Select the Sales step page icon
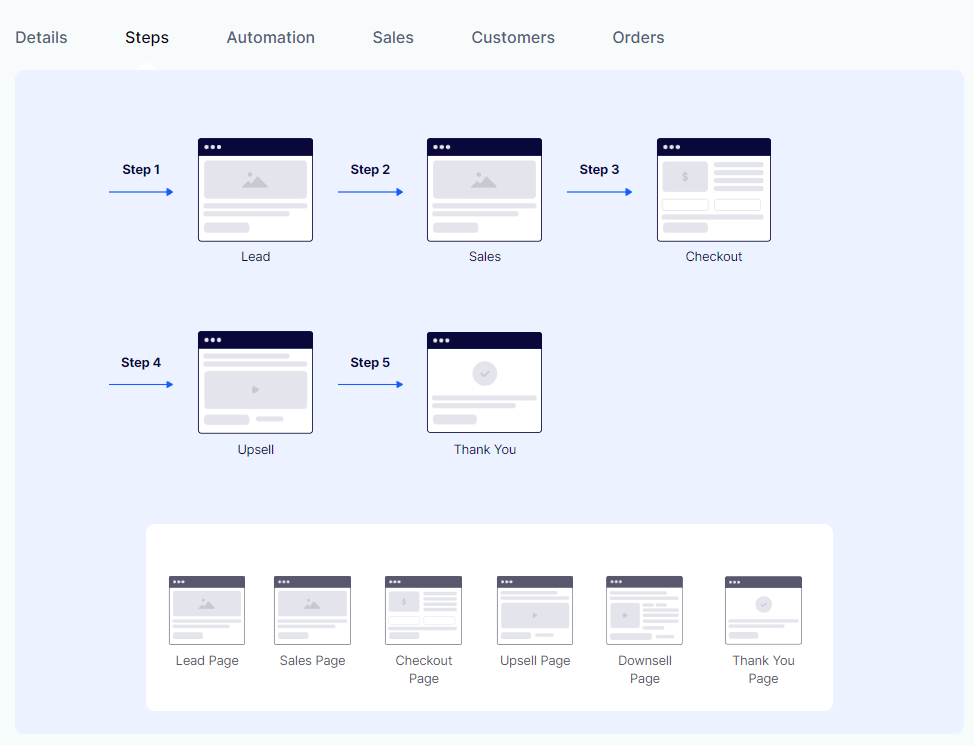Image resolution: width=974 pixels, height=745 pixels. [x=484, y=190]
